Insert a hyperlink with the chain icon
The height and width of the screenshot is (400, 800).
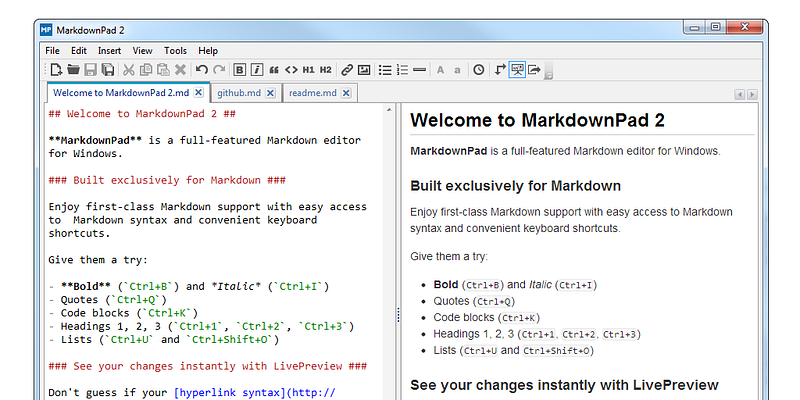[x=347, y=70]
